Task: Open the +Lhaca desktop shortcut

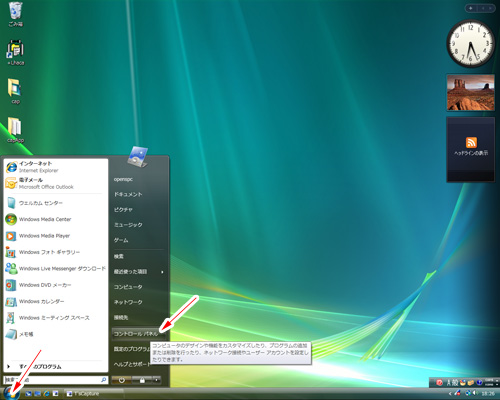Action: [15, 52]
